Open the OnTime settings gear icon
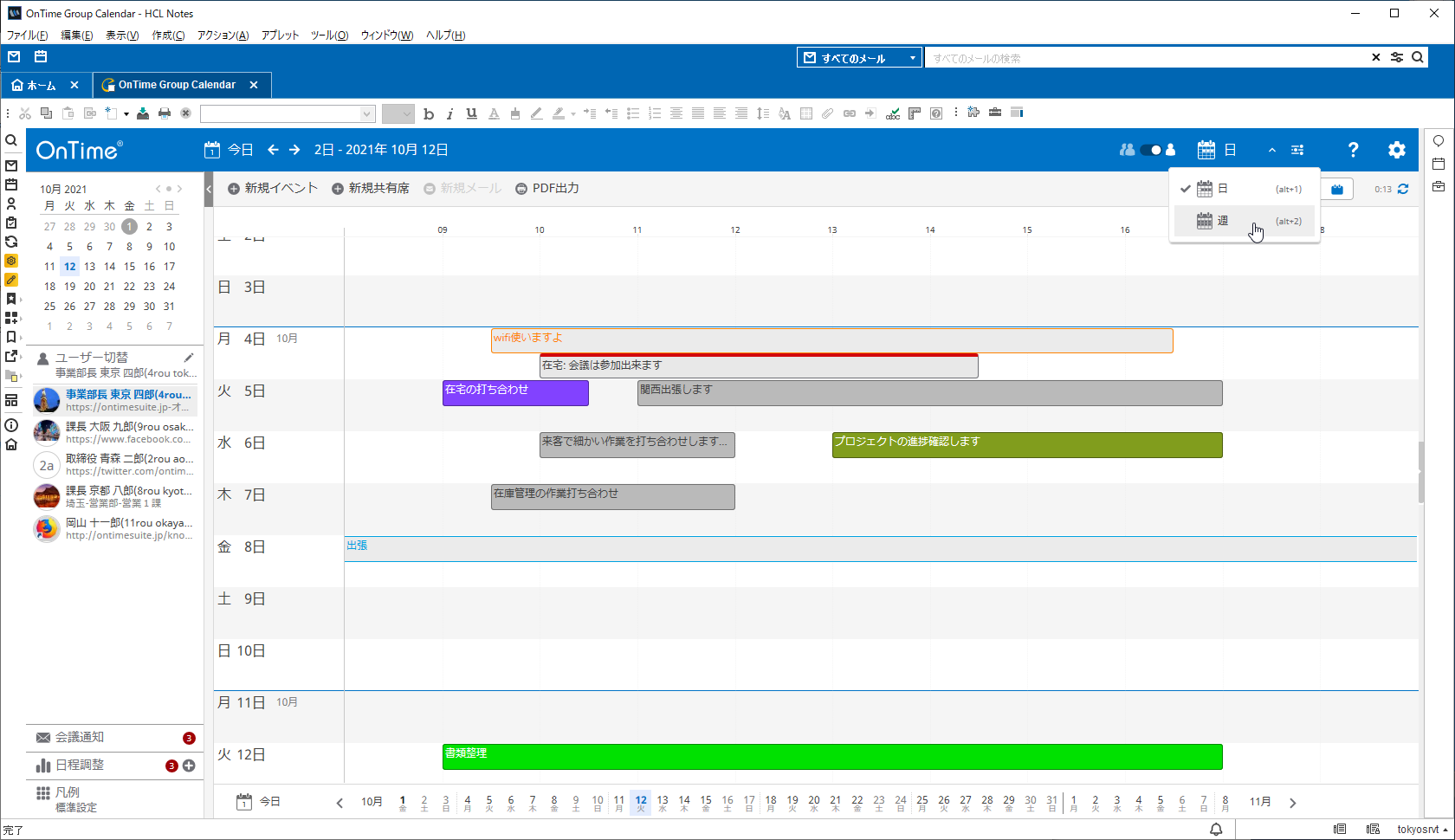The image size is (1455, 840). (x=1396, y=150)
